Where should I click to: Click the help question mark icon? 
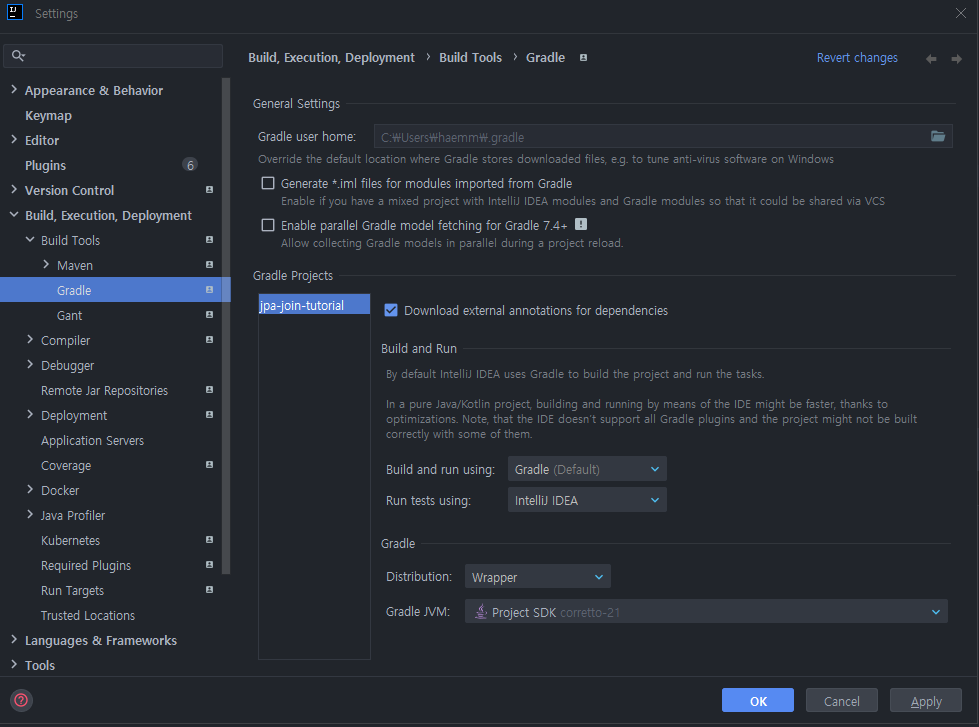pos(21,700)
